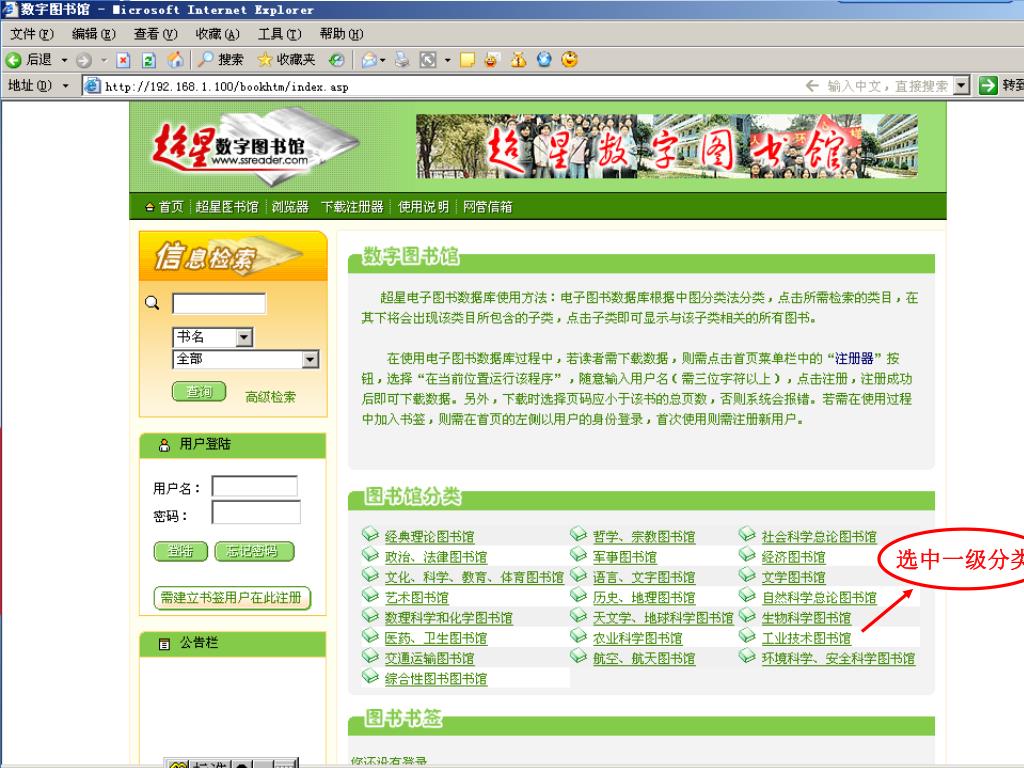Open the 收藏 menu

click(x=217, y=34)
